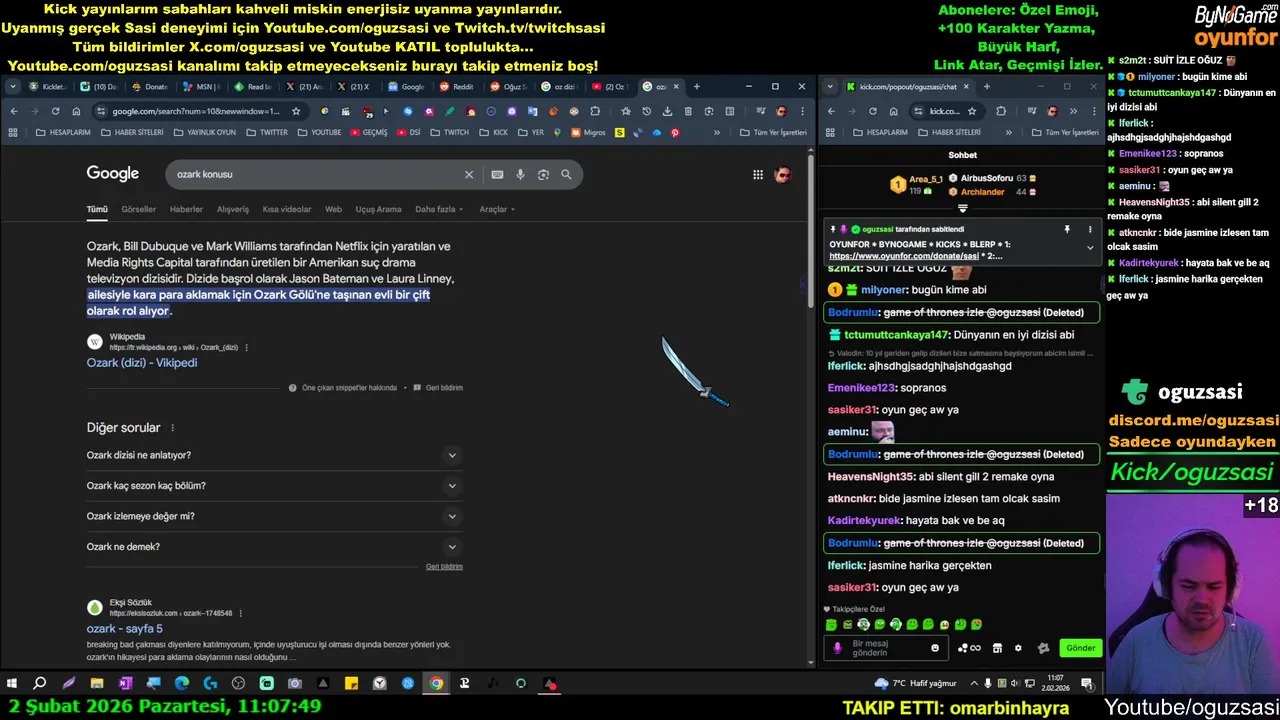1280x720 pixels.
Task: Collapse the Kick gift leaderboard
Action: click(x=962, y=209)
